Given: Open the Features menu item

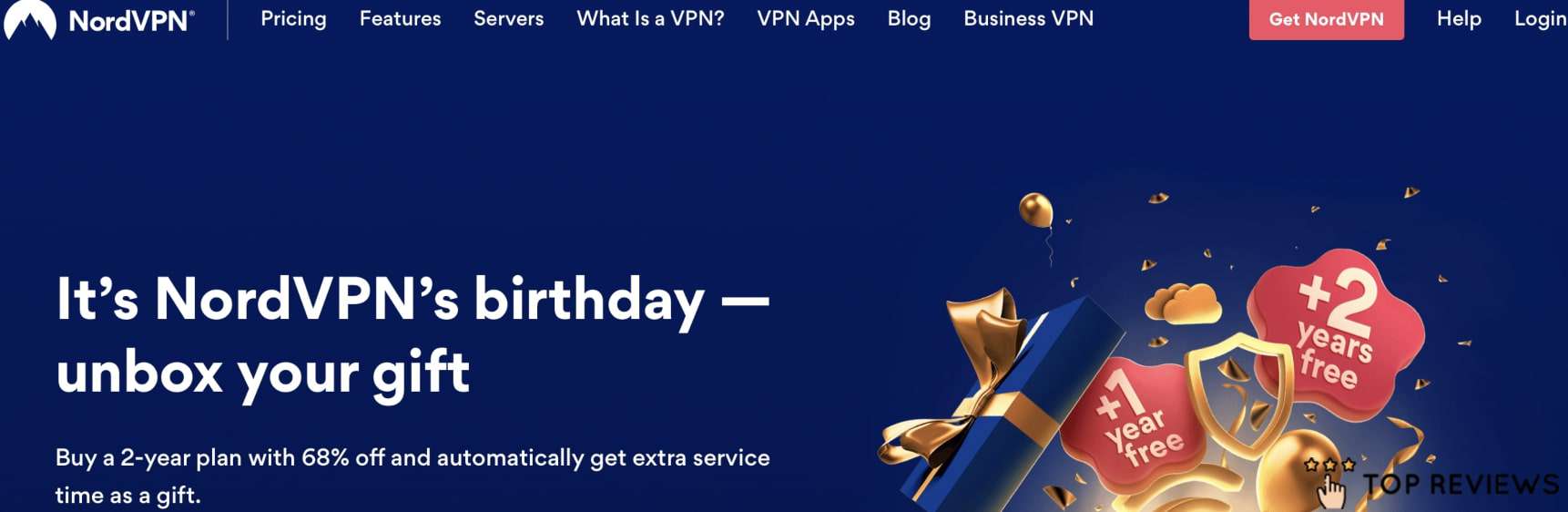Looking at the screenshot, I should 400,19.
